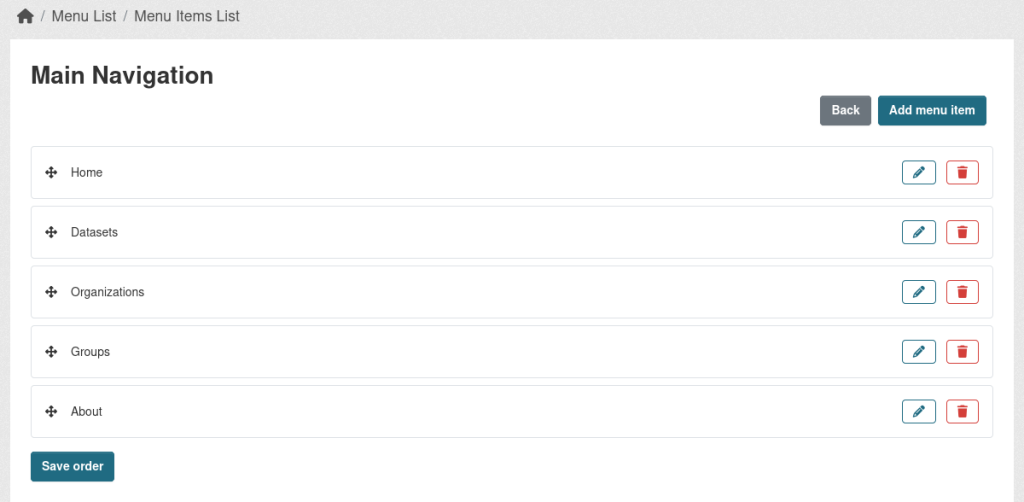Click the About row move handle
Screen dimensions: 1024x502
pos(51,411)
